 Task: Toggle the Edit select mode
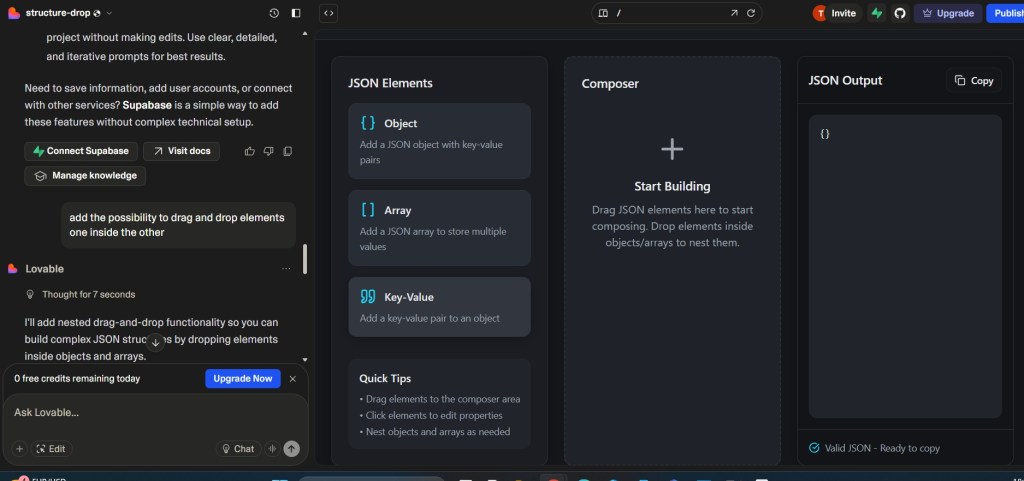click(x=51, y=449)
